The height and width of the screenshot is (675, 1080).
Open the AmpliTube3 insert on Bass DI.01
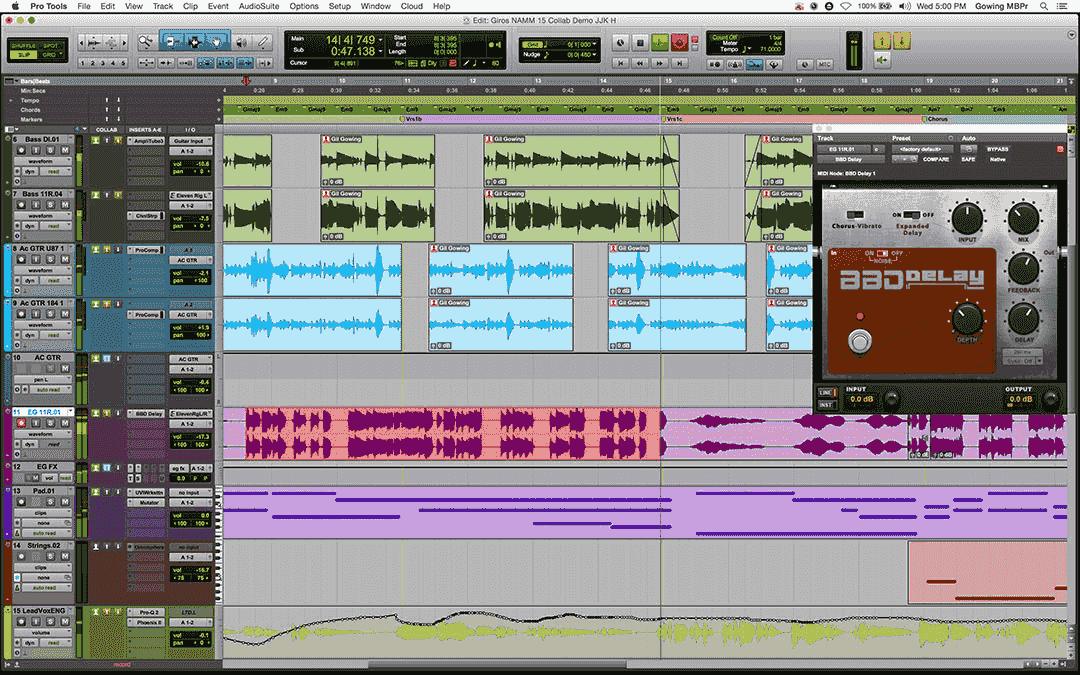pyautogui.click(x=148, y=141)
